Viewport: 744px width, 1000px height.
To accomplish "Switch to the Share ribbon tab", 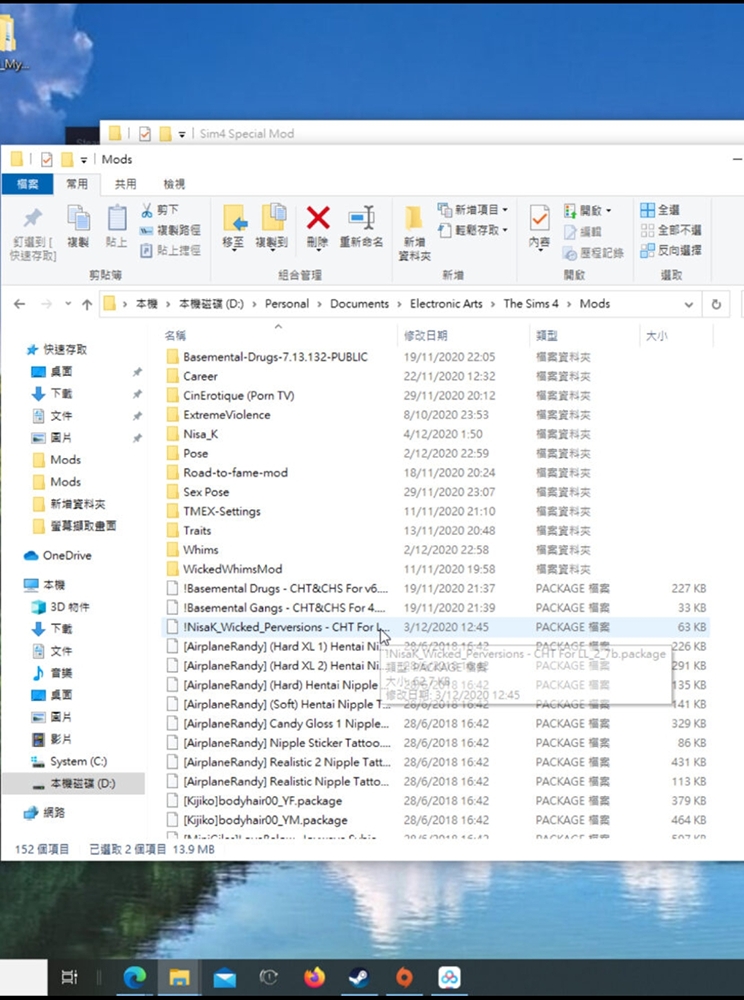I will pyautogui.click(x=125, y=184).
